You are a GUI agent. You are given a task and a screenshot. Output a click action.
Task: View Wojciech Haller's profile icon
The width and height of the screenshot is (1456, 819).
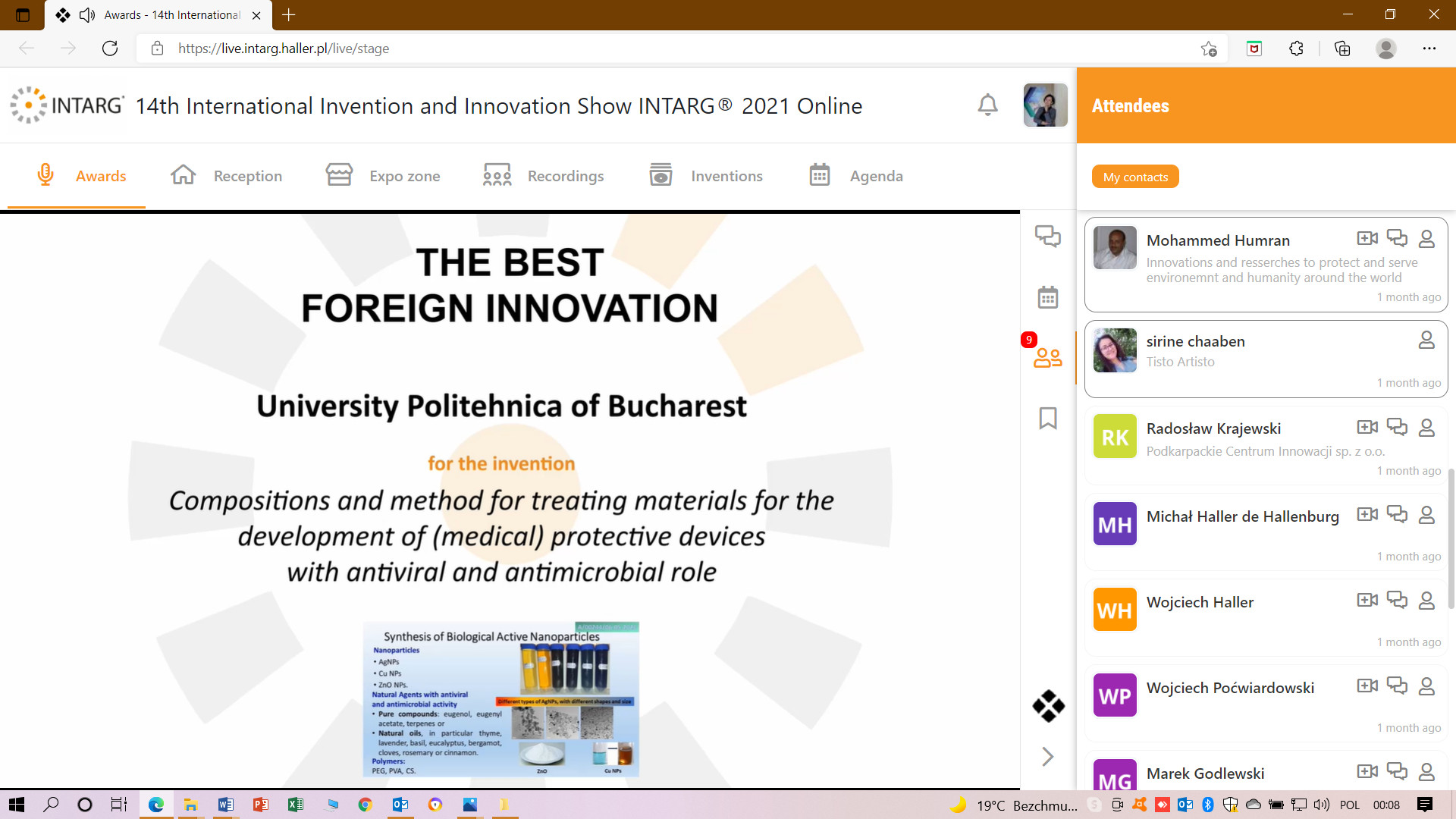[1426, 601]
